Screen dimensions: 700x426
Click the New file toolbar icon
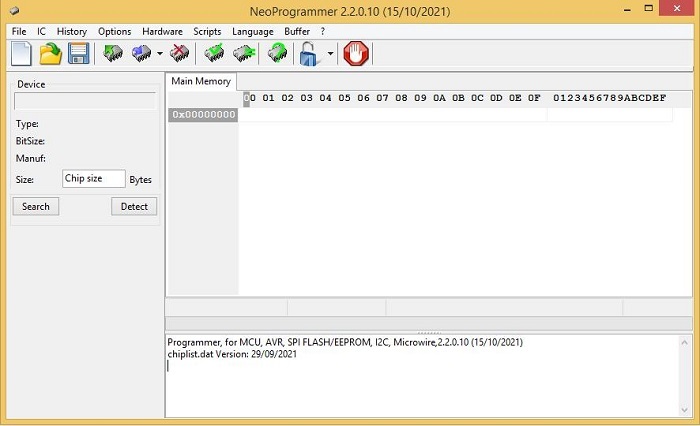[21, 54]
